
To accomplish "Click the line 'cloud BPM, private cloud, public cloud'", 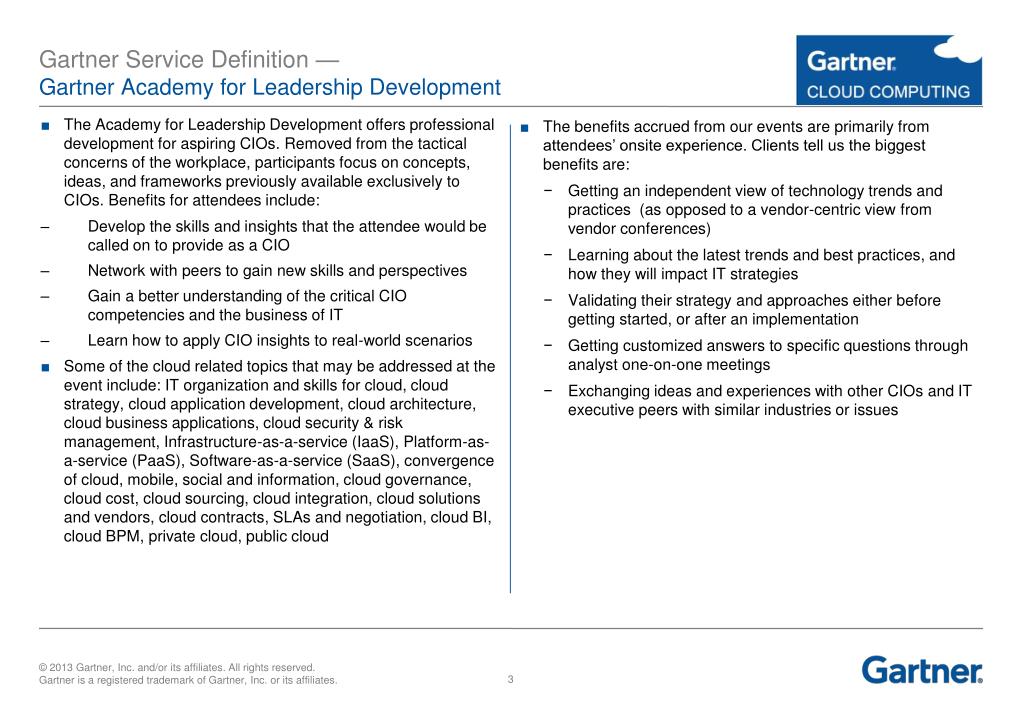I will point(196,536).
